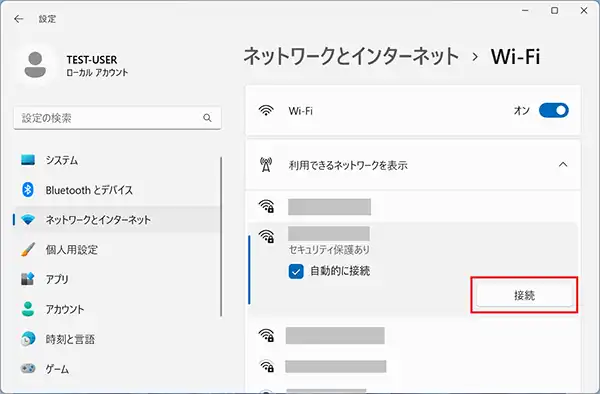600x394 pixels.
Task: Click the ゲーム controller icon
Action: click(28, 368)
